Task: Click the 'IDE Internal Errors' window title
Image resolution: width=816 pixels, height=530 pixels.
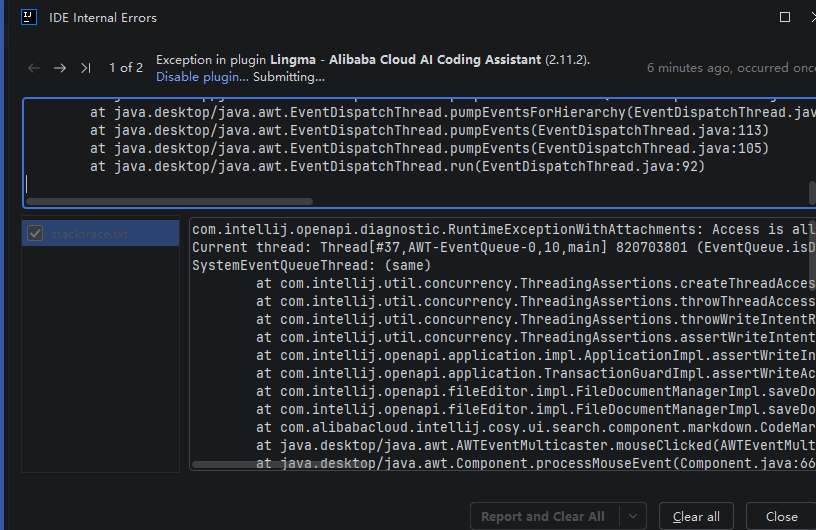Action: click(103, 18)
